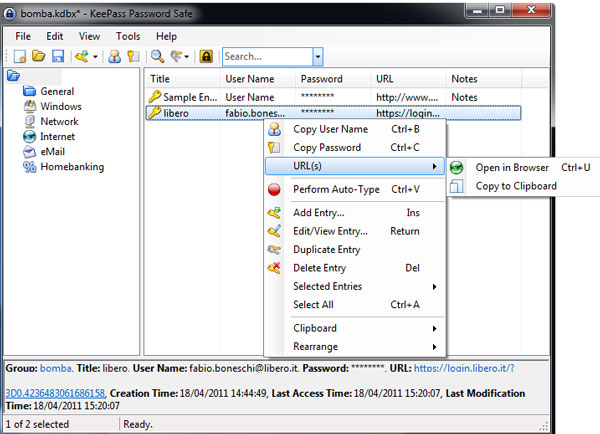Open the Edit menu
Viewport: 600px width, 434px height.
point(55,36)
